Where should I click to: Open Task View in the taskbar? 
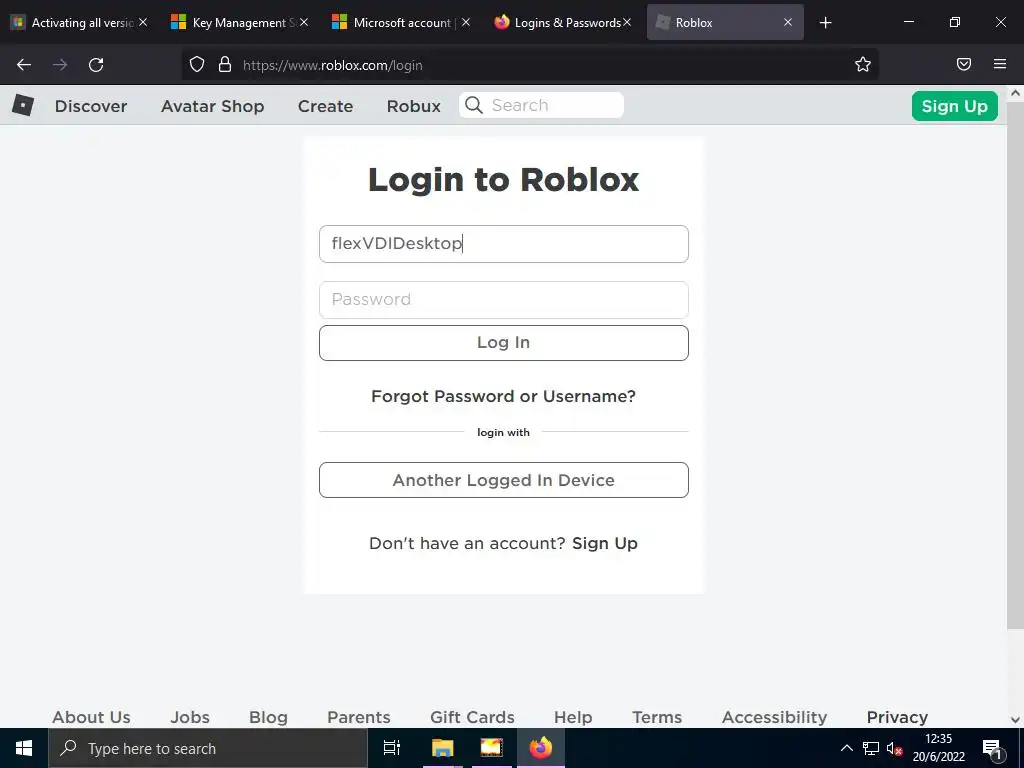tap(392, 748)
